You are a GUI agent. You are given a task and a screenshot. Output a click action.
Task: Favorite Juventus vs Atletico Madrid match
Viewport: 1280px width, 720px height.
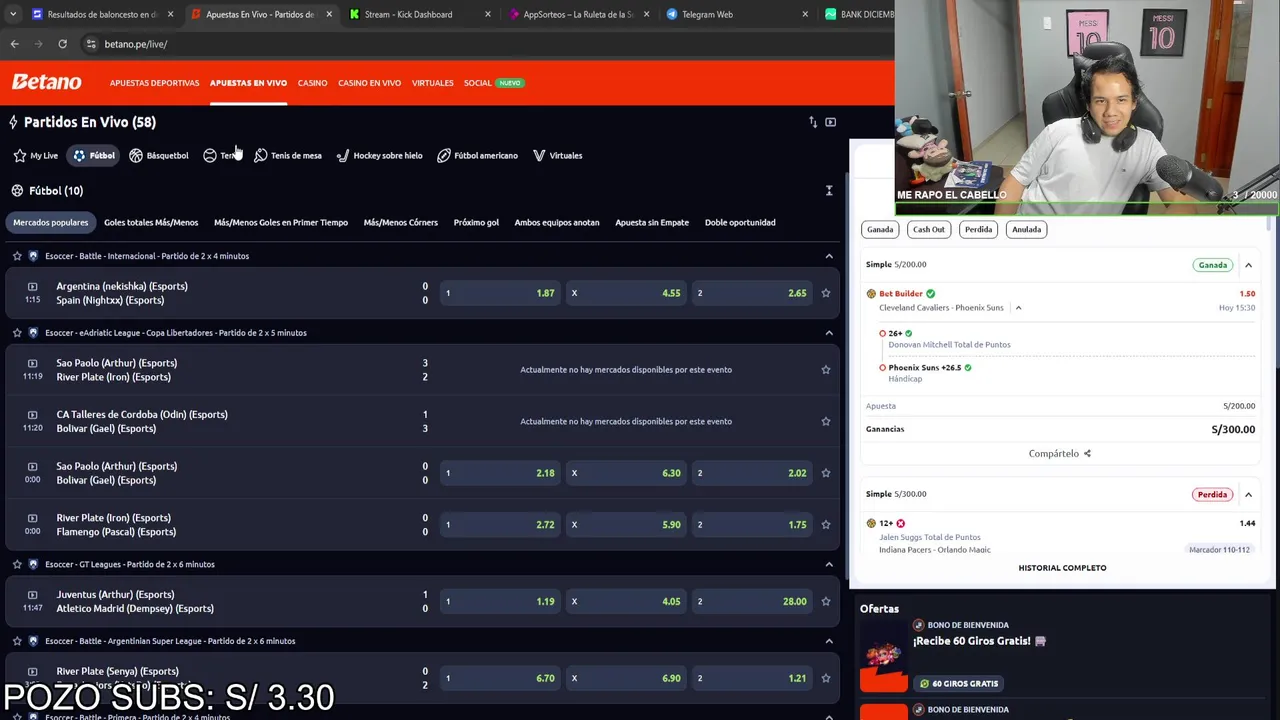coord(826,602)
